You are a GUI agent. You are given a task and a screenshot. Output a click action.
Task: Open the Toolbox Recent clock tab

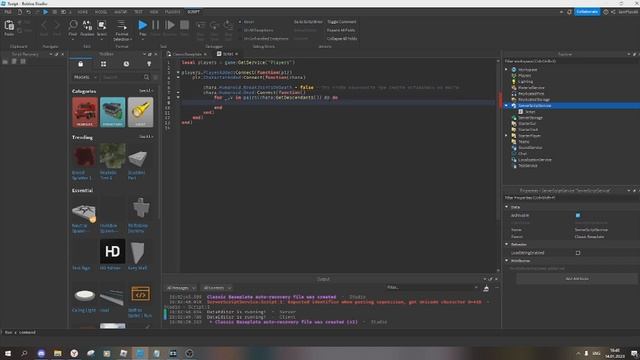coord(126,64)
